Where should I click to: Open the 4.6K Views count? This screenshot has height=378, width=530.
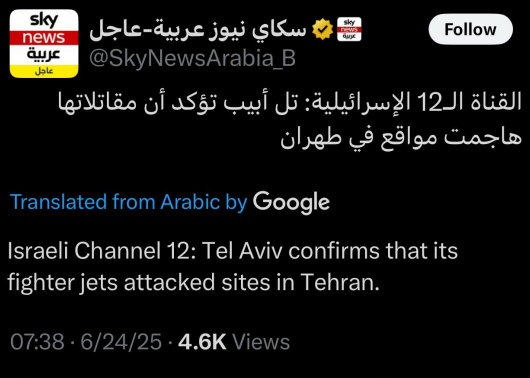coord(234,341)
